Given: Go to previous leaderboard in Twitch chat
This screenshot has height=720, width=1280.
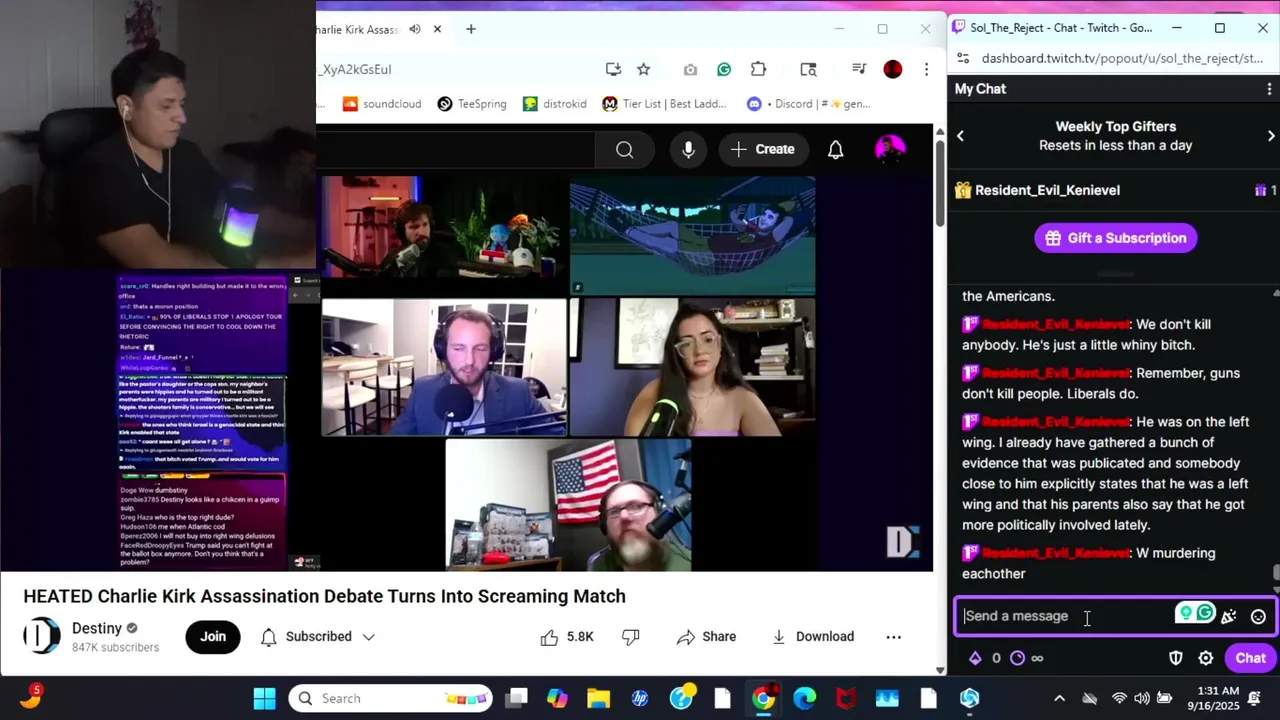Looking at the screenshot, I should click(x=960, y=136).
